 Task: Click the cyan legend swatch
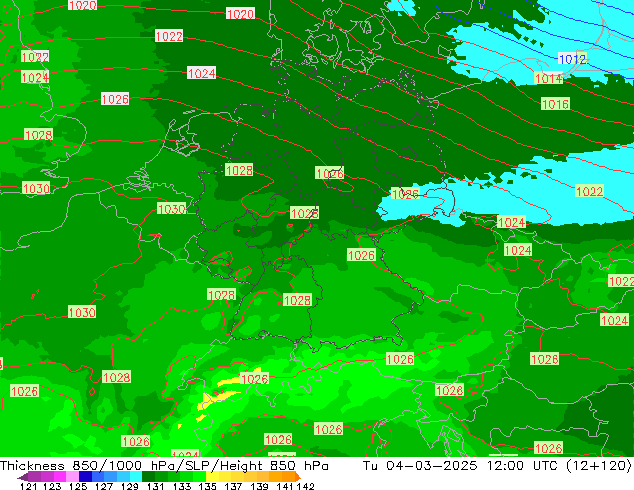tap(136, 477)
